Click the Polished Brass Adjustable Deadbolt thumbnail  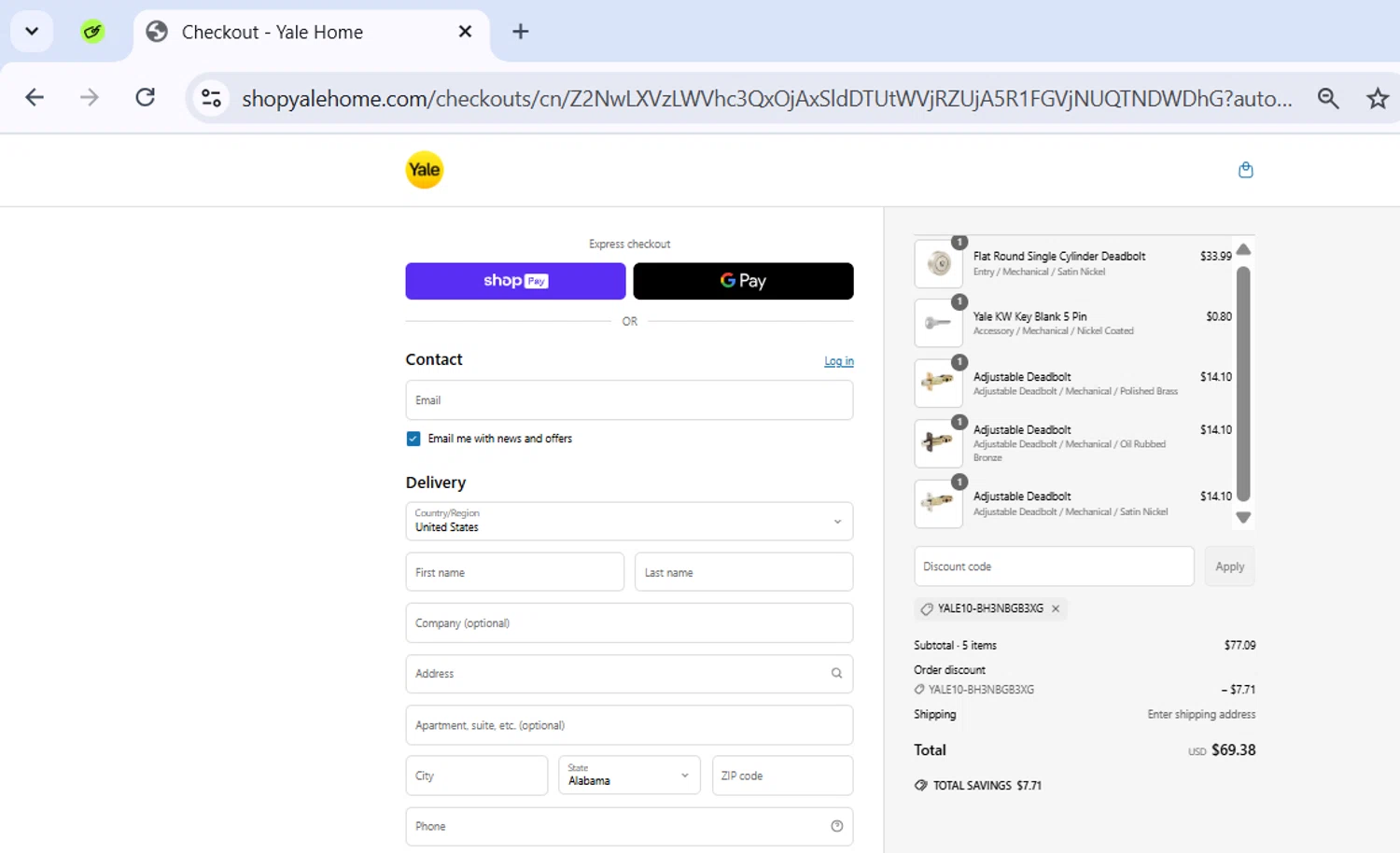(938, 383)
